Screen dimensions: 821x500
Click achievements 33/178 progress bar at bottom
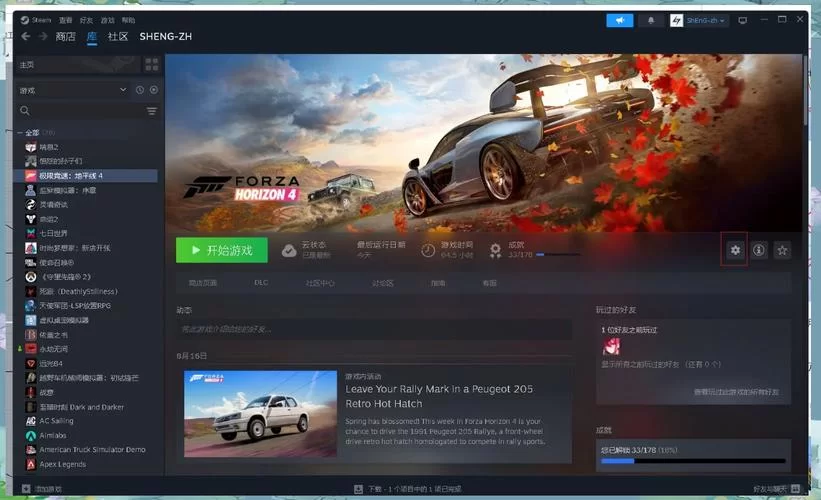point(693,461)
